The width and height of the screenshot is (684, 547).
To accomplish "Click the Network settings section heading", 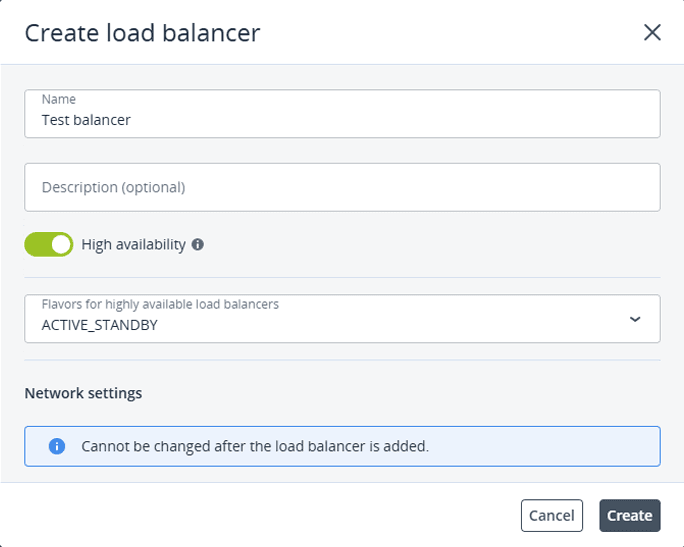I will 83,393.
